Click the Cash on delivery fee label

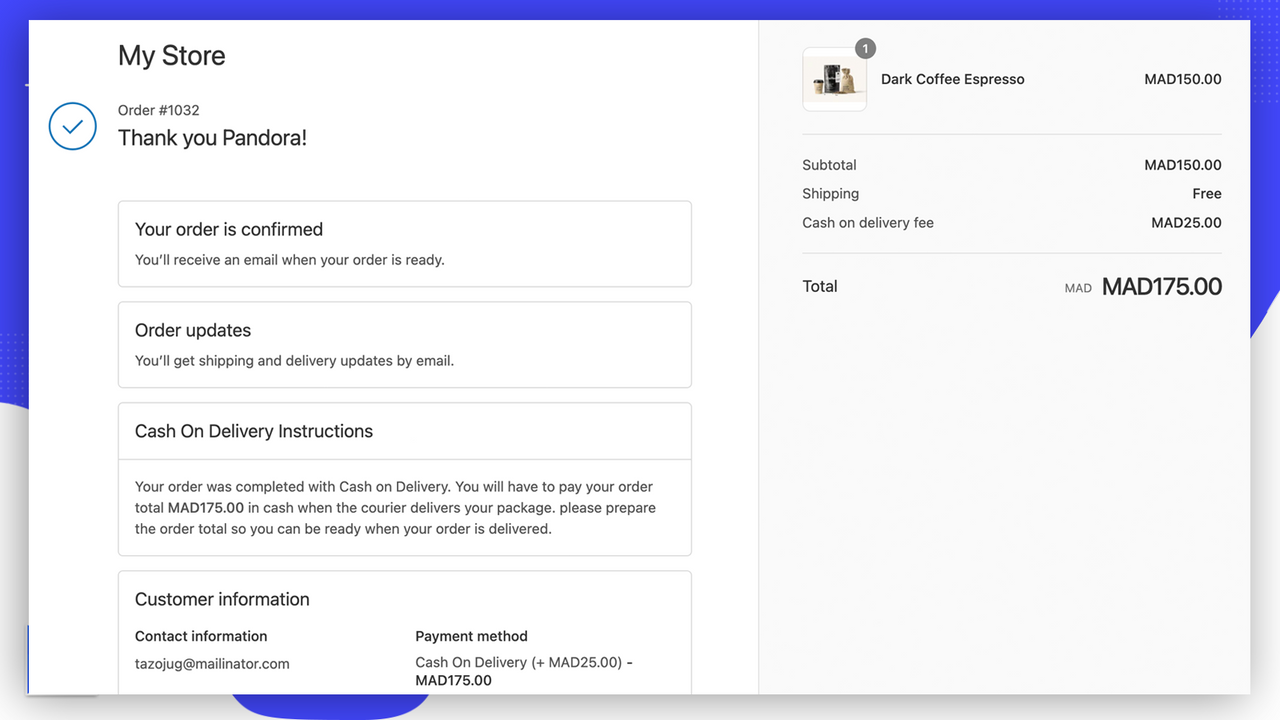(x=868, y=223)
